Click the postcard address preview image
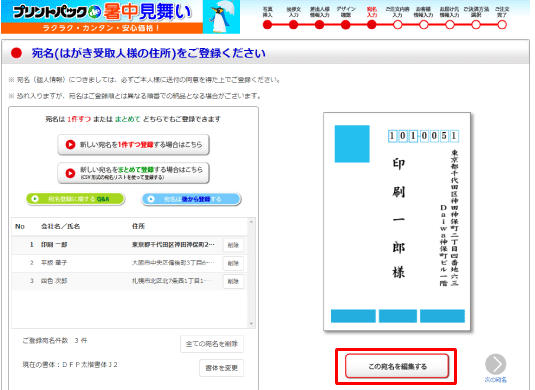Screen dimensions: 535x390 [x=397, y=222]
